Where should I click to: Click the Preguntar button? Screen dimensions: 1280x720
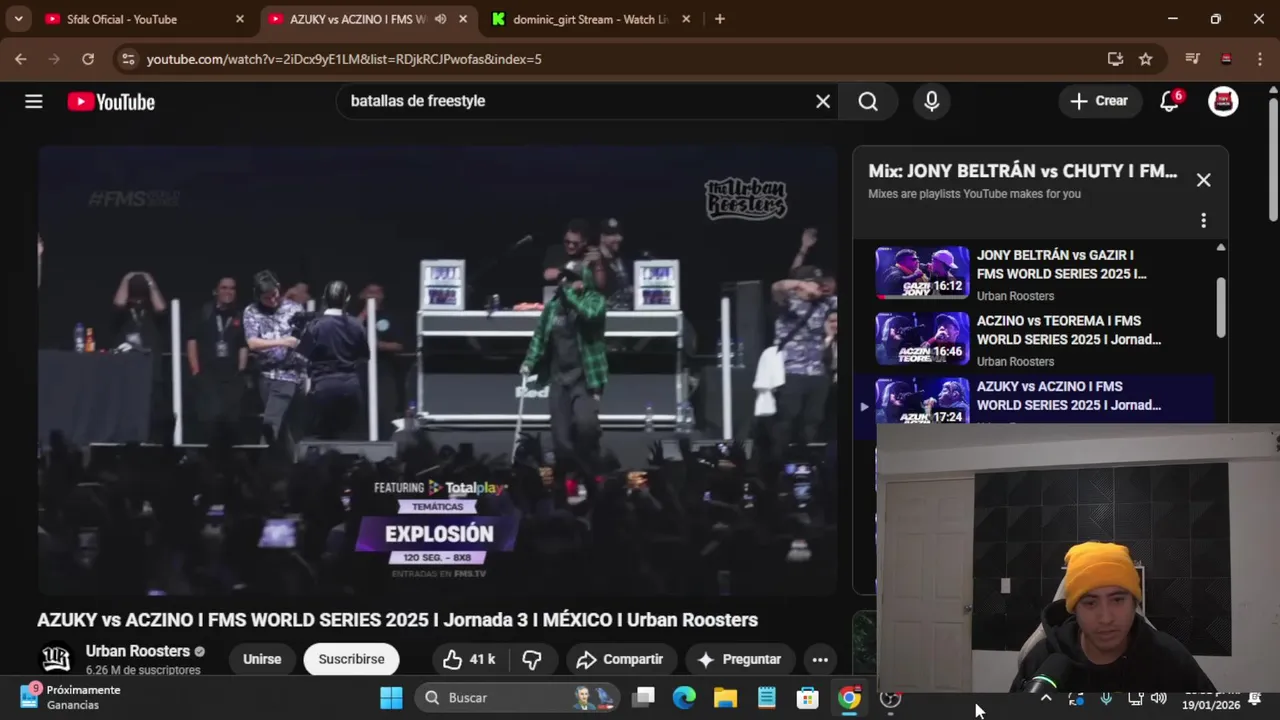739,659
